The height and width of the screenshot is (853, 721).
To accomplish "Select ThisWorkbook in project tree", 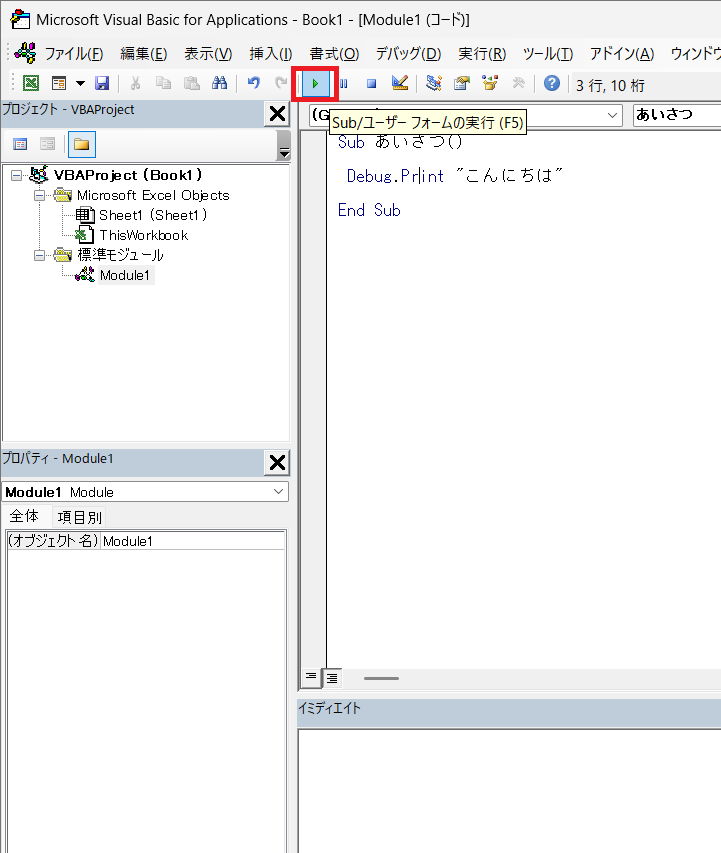I will coord(144,236).
